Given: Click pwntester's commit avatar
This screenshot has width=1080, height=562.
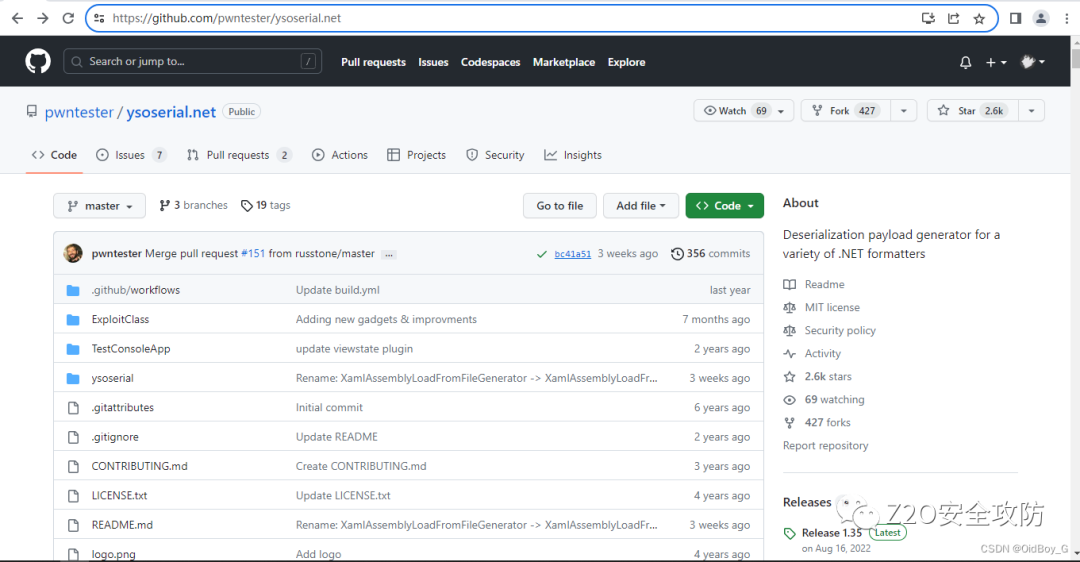Looking at the screenshot, I should [73, 253].
